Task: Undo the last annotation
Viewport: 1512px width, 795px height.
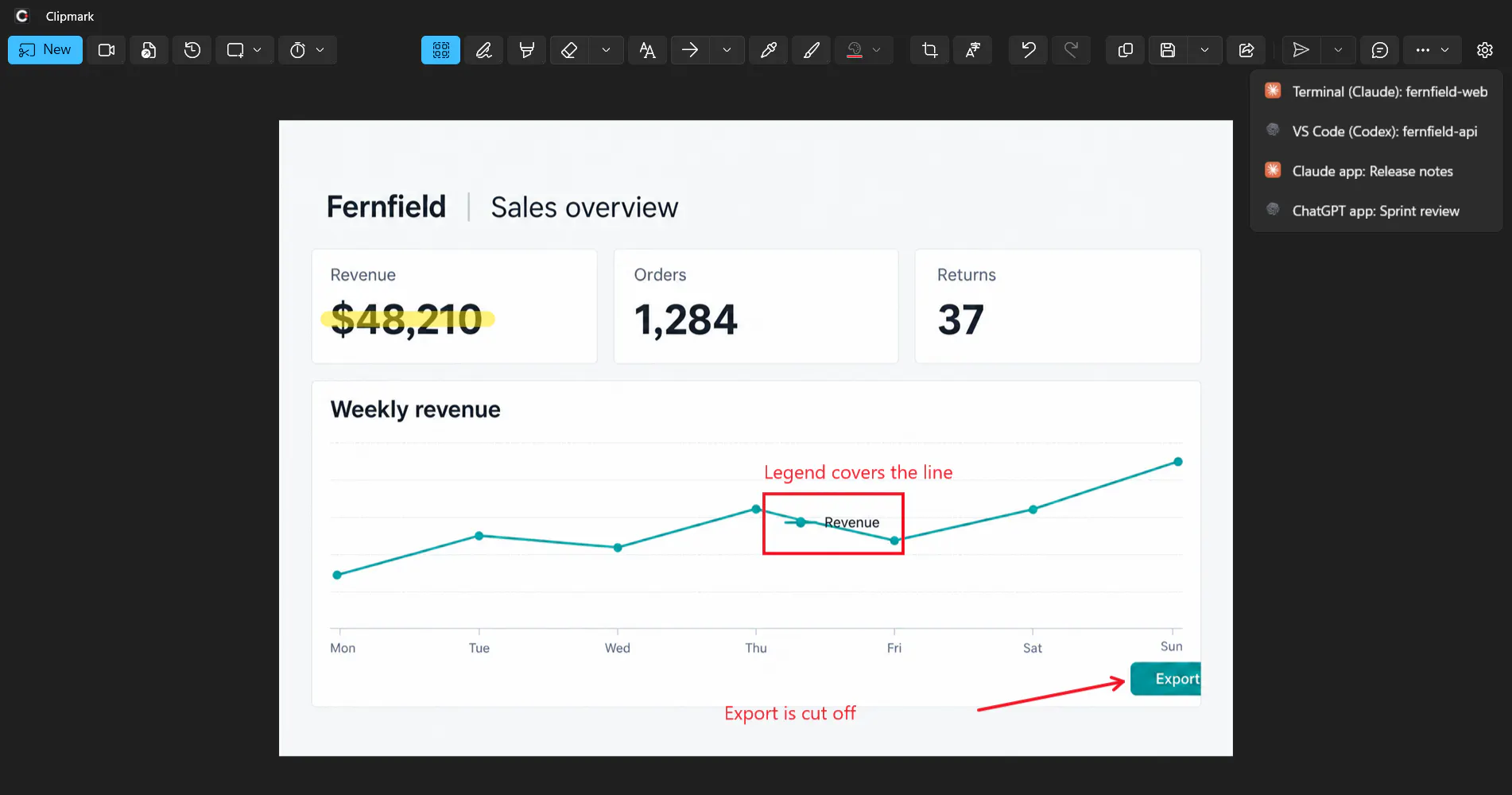Action: [1029, 50]
